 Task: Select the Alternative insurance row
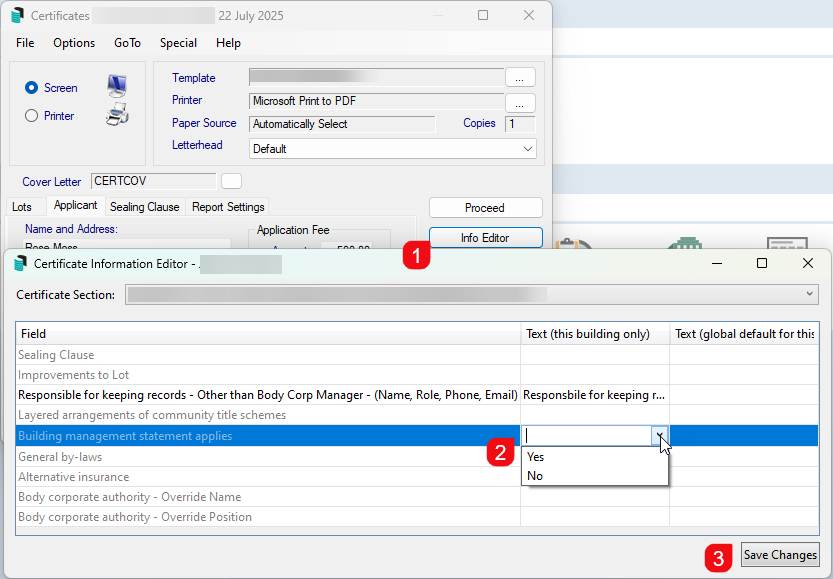(417, 477)
